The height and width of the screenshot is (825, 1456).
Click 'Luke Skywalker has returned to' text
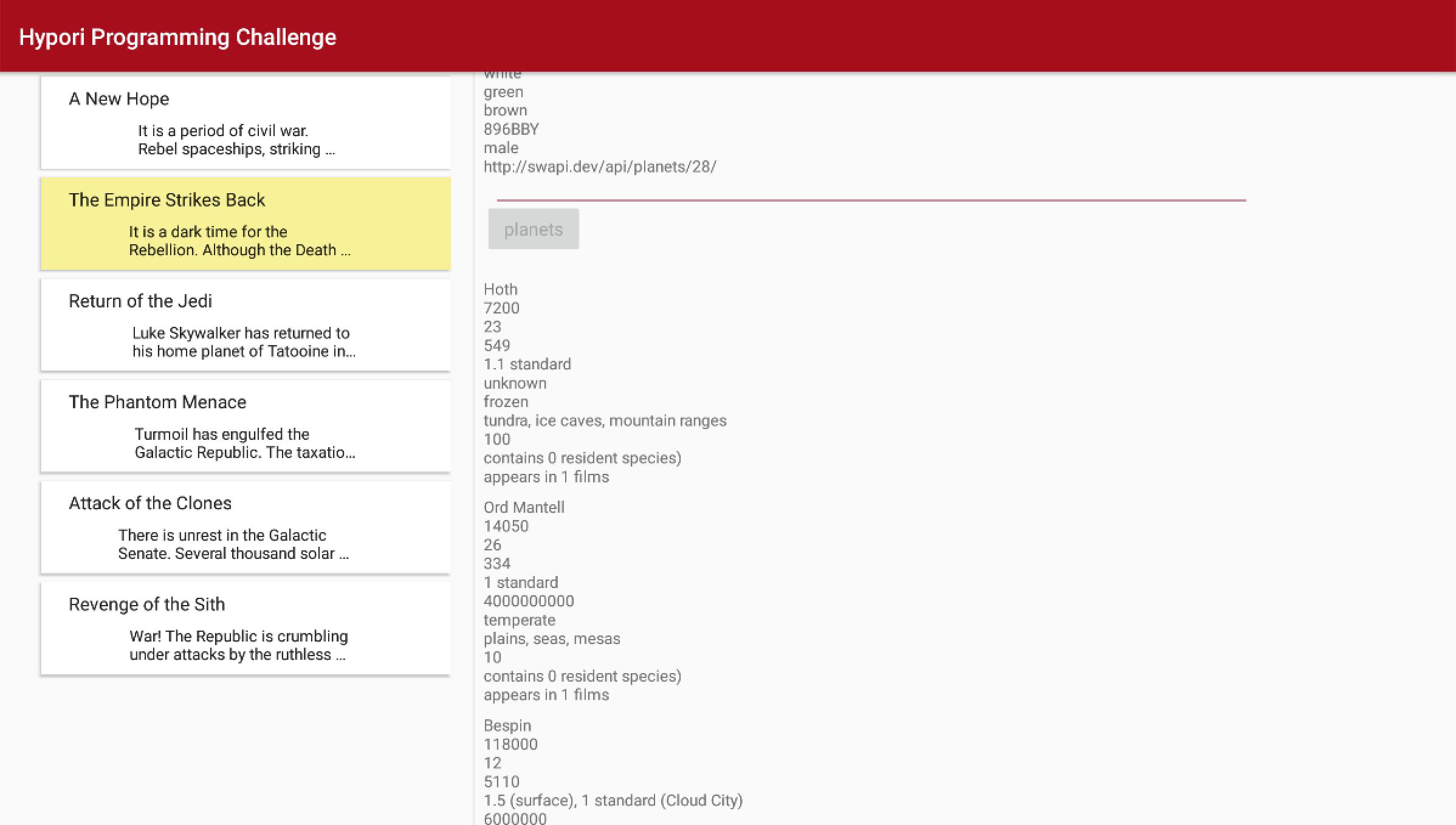coord(241,333)
